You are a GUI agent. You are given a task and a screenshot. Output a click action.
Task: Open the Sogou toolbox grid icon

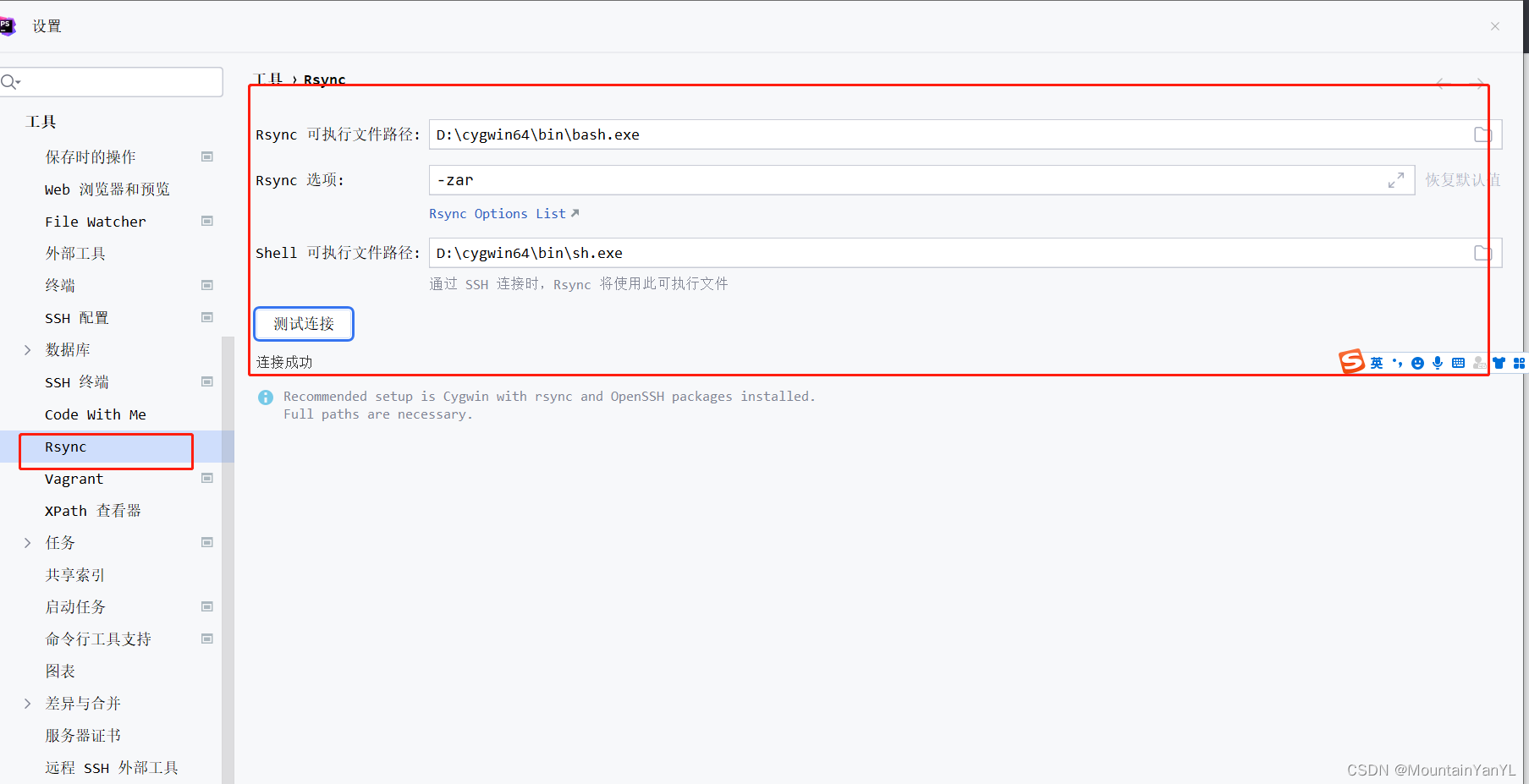[x=1521, y=362]
